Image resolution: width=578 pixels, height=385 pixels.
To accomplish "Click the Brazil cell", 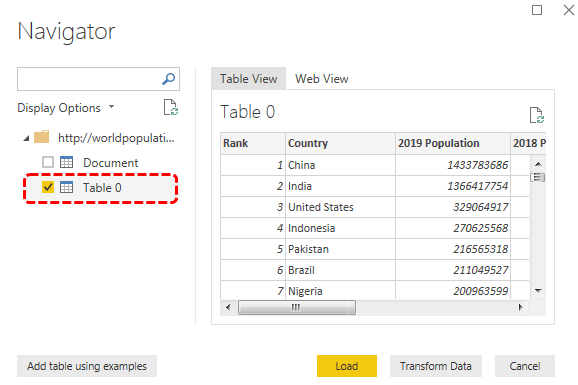I will point(340,270).
